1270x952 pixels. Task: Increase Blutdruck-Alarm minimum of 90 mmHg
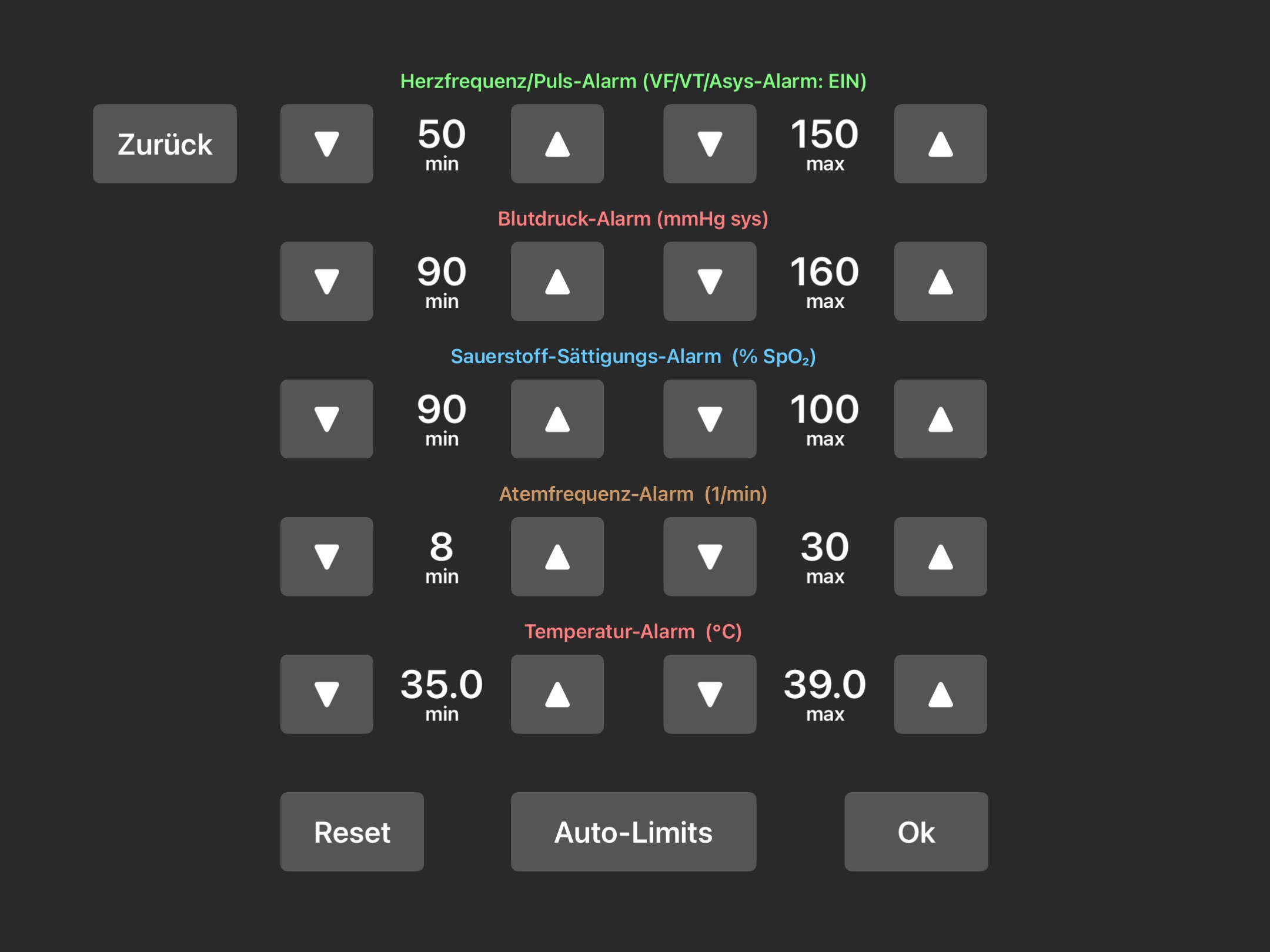coord(557,281)
